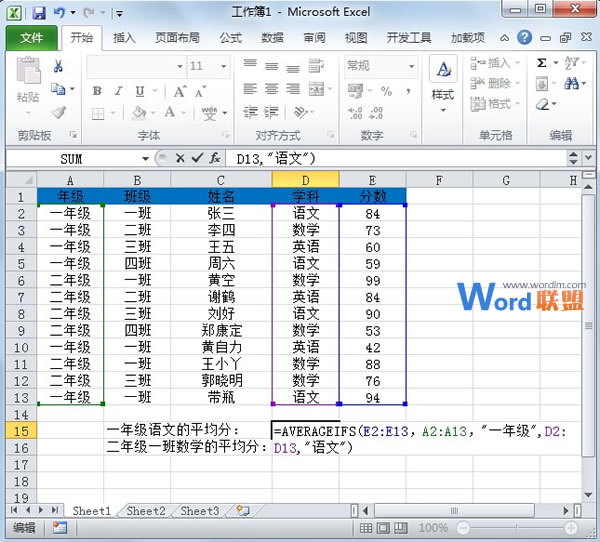This screenshot has width=600, height=542.
Task: Switch to the Sheet2 worksheet tab
Action: (x=145, y=511)
